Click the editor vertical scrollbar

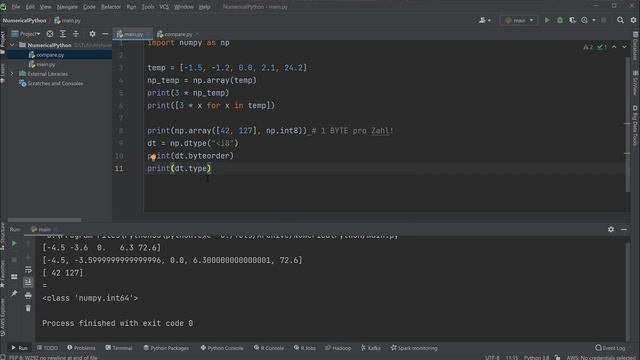pos(628,124)
